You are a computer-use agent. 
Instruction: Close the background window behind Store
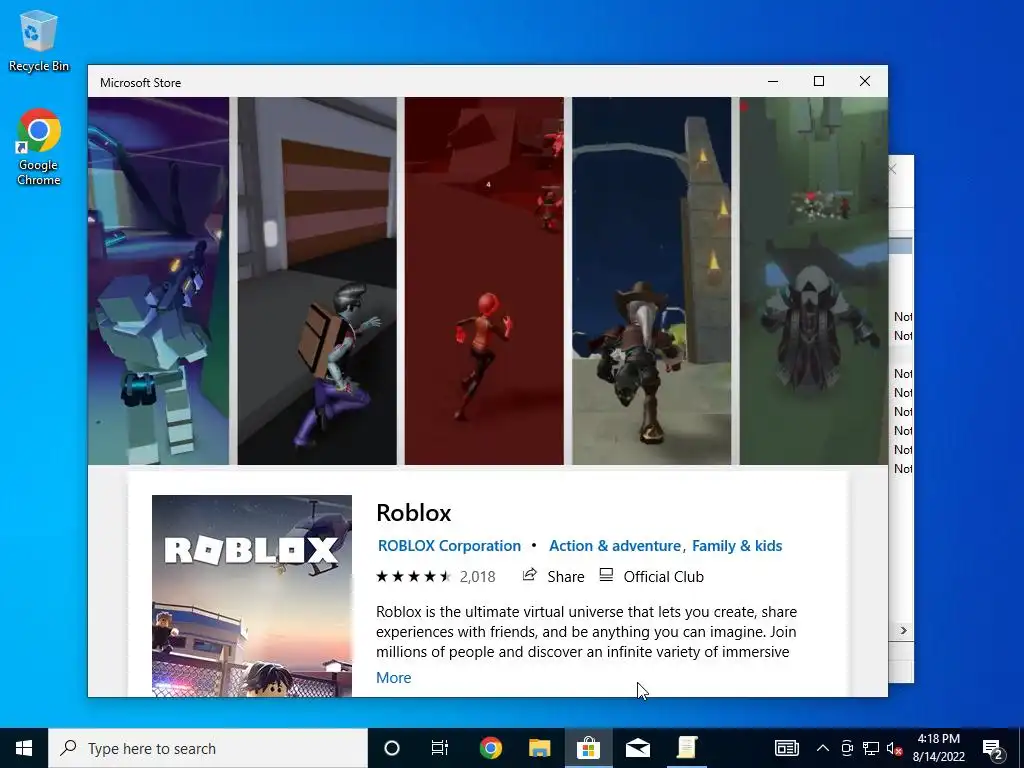tap(893, 170)
